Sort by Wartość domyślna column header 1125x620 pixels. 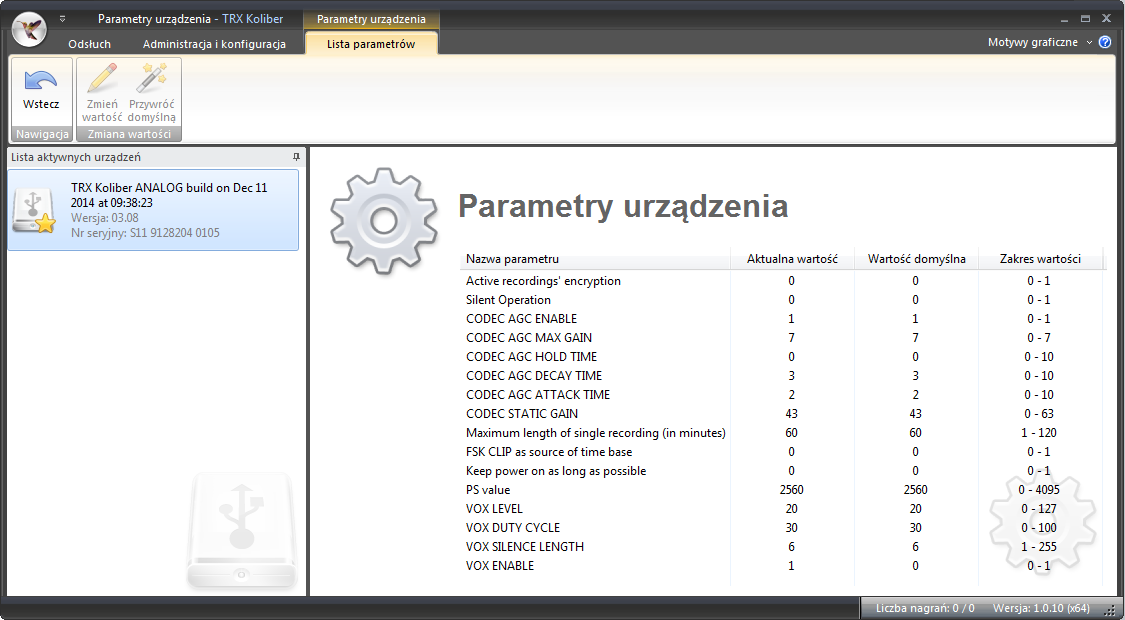tap(916, 259)
